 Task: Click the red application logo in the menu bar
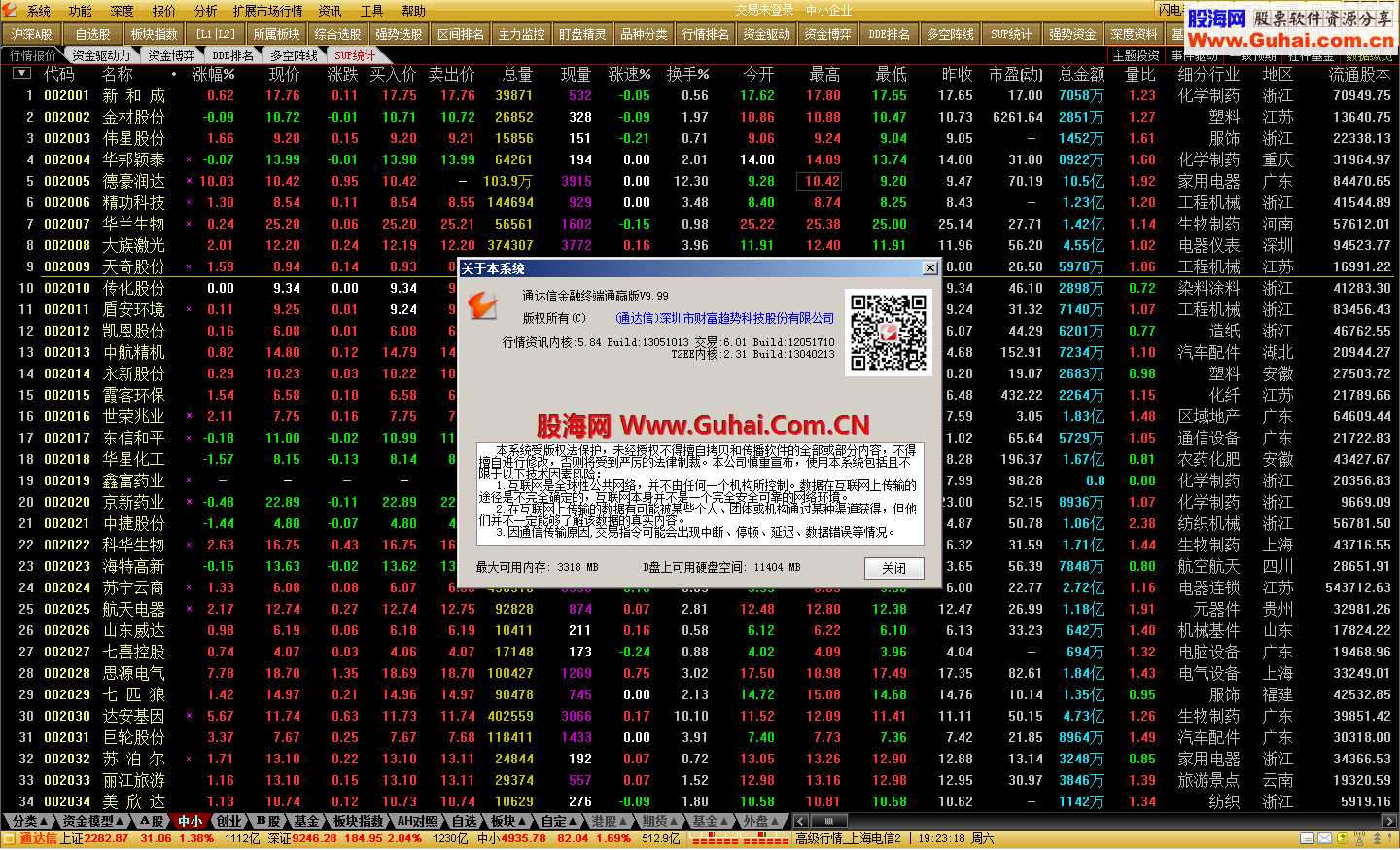[x=10, y=11]
